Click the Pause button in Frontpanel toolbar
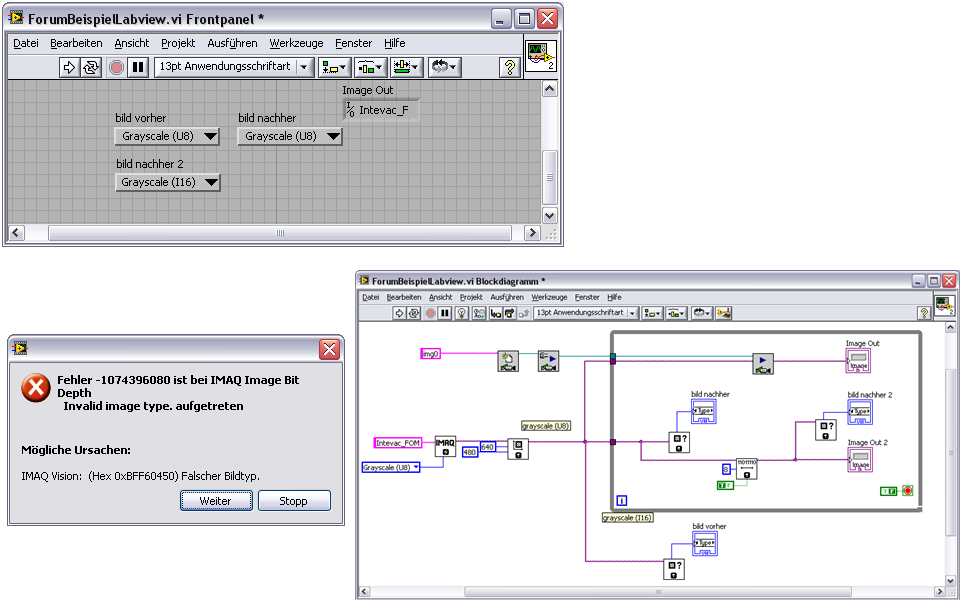Viewport: 960px width, 600px height. click(x=138, y=67)
